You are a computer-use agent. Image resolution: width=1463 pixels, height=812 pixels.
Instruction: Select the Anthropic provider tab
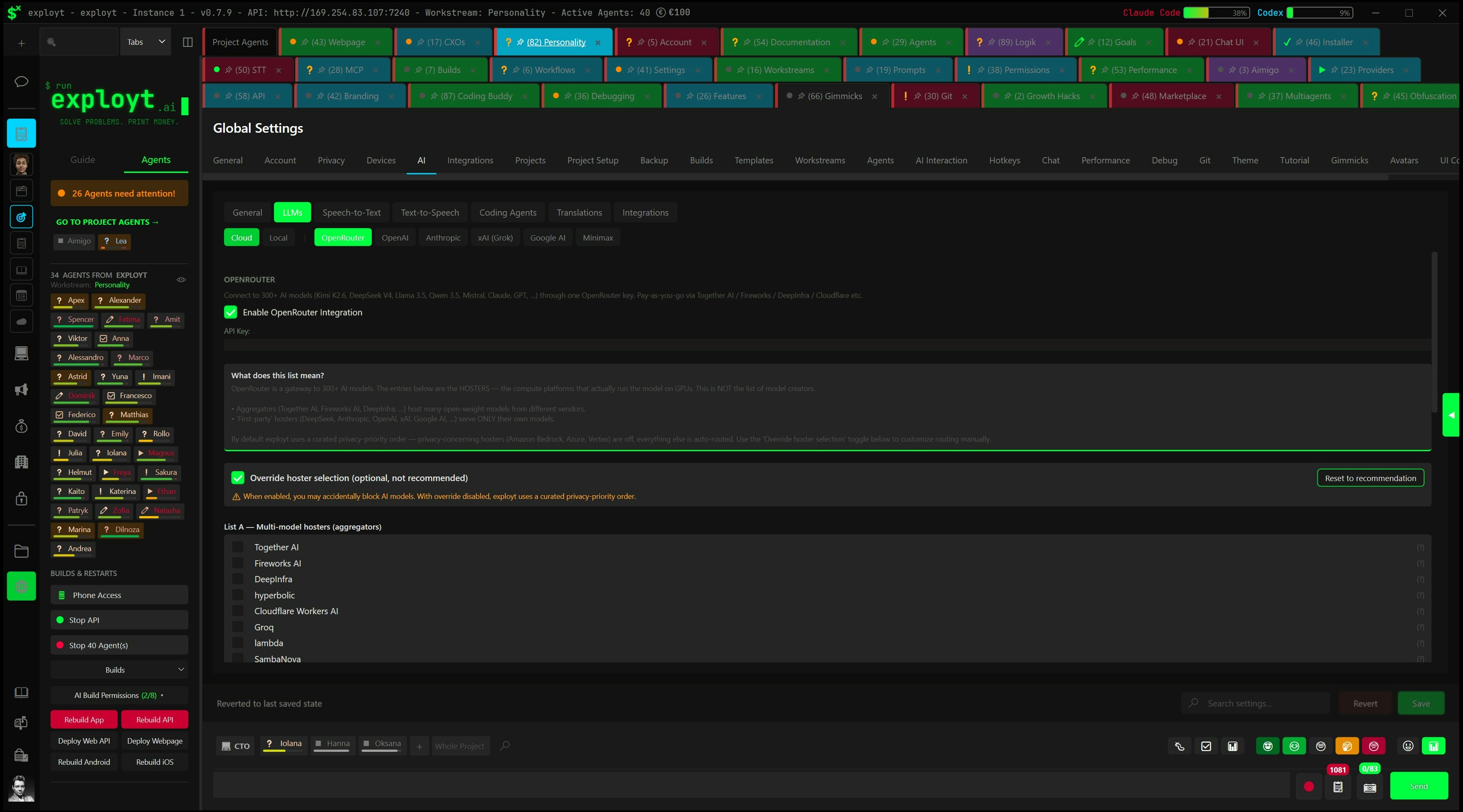pos(443,238)
